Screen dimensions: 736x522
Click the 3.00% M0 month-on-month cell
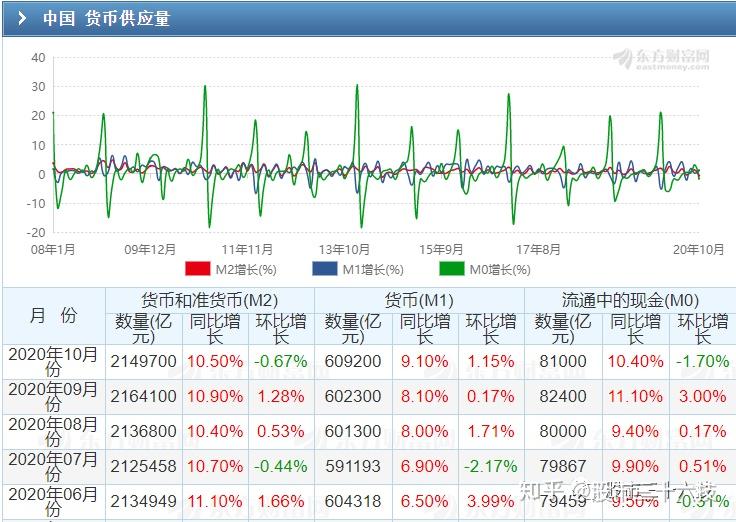[x=703, y=396]
